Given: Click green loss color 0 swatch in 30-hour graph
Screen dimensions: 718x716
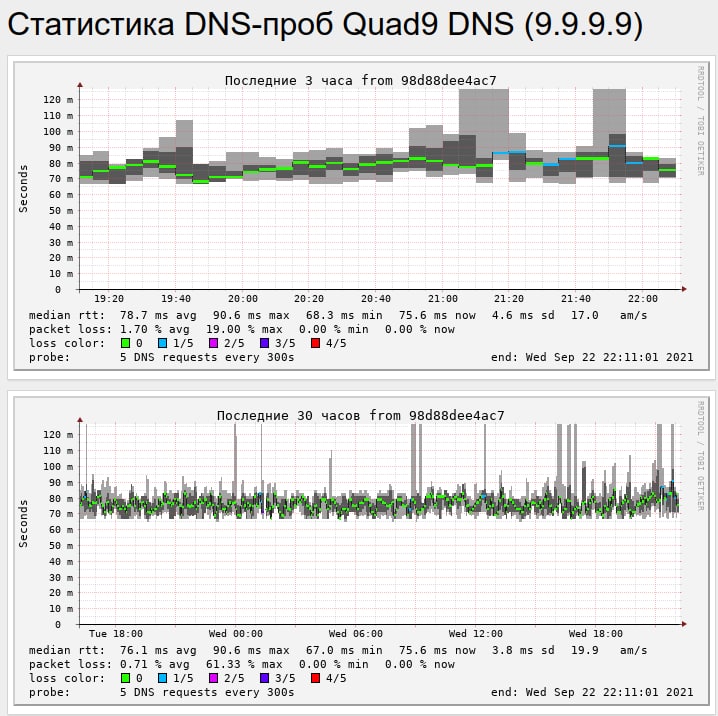Looking at the screenshot, I should pos(125,678).
